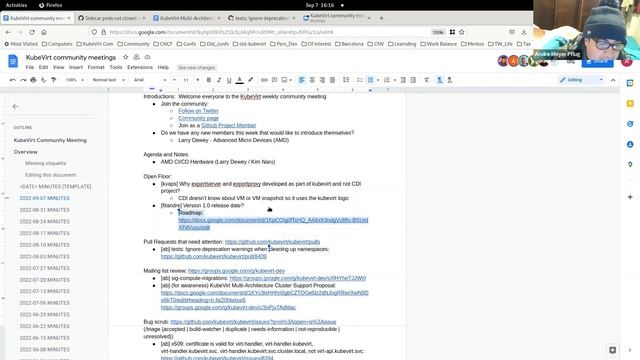This screenshot has width=640, height=360.
Task: Open the Github Project Member link
Action: pos(229,126)
